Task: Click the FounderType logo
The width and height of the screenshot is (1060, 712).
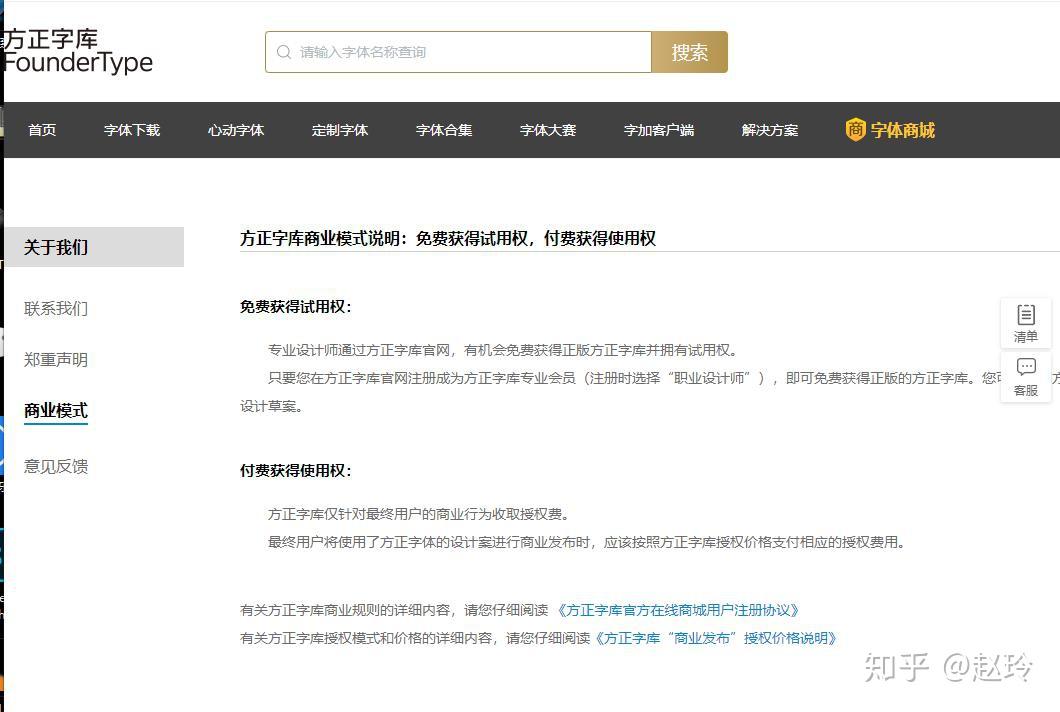Action: (x=78, y=51)
